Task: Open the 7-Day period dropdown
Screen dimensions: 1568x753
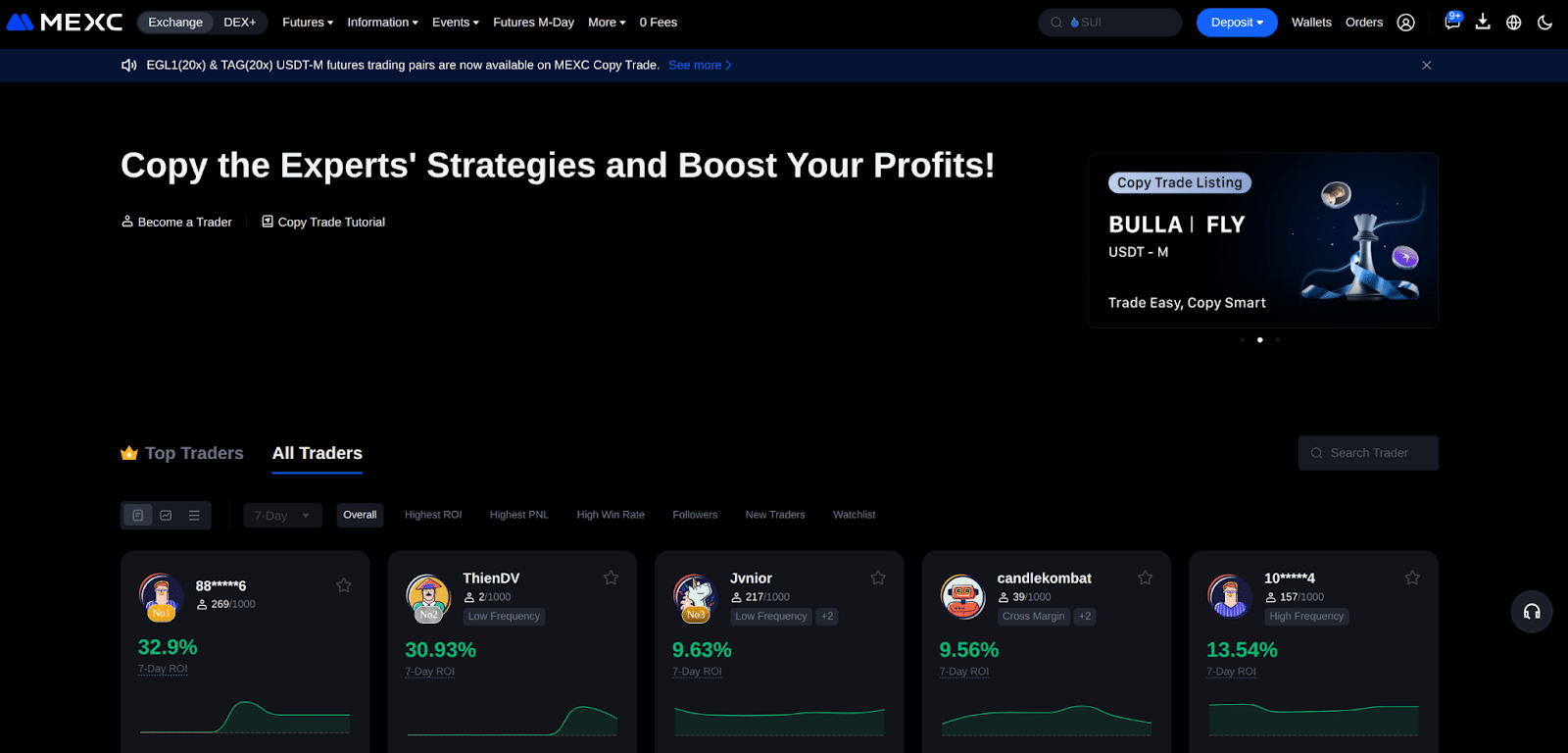Action: tap(282, 515)
